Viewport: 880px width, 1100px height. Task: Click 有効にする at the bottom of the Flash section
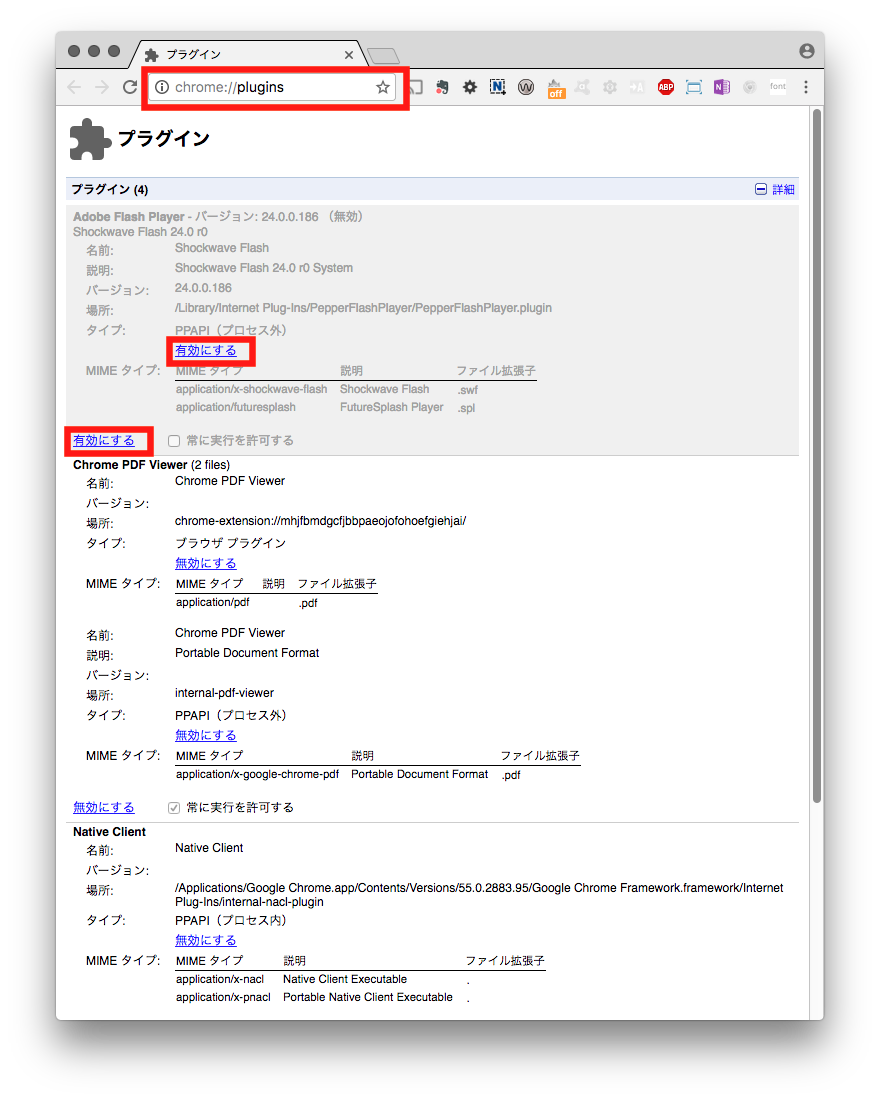point(104,441)
